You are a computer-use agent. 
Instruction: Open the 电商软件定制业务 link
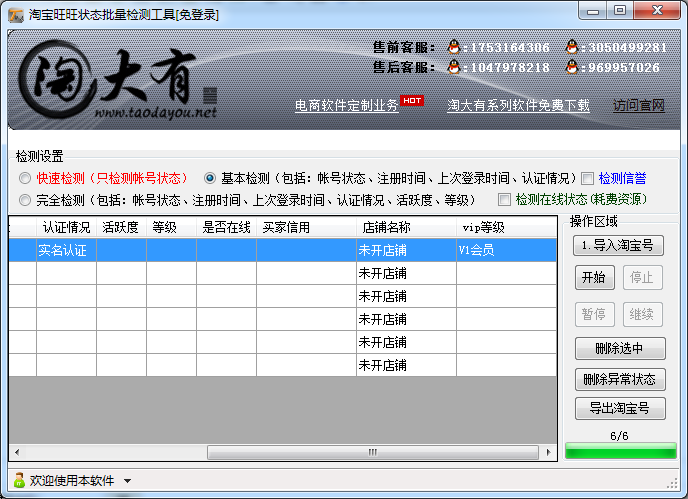tap(346, 106)
